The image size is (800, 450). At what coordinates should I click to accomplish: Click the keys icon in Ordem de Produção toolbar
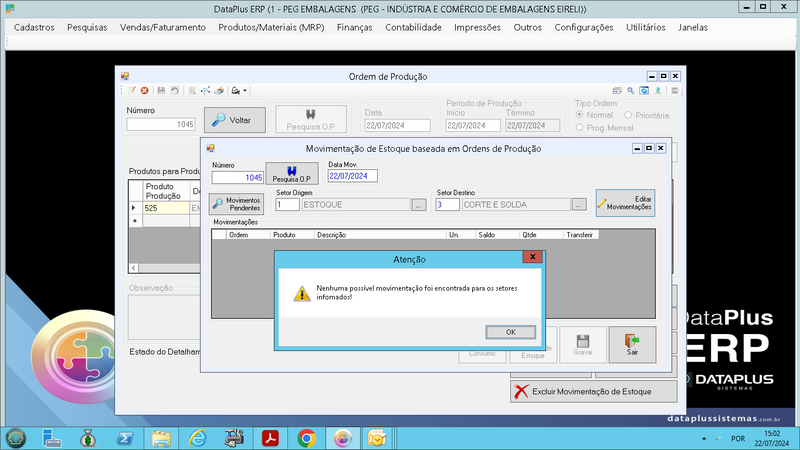631,90
